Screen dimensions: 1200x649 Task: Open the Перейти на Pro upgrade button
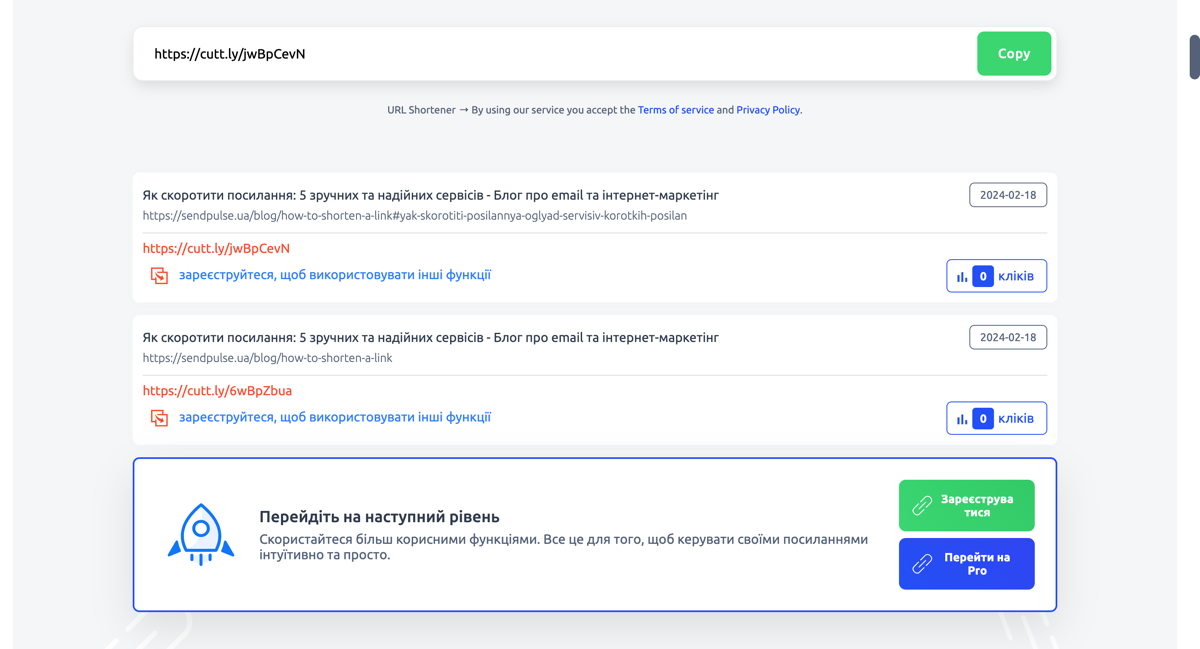click(966, 563)
